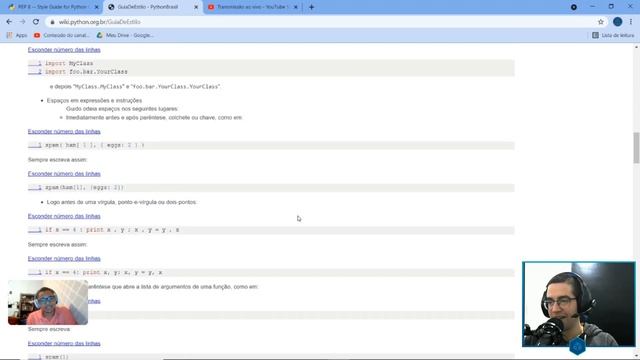This screenshot has width=640, height=360.
Task: Open the Conteúdo do canal bookmark
Action: 61,36
